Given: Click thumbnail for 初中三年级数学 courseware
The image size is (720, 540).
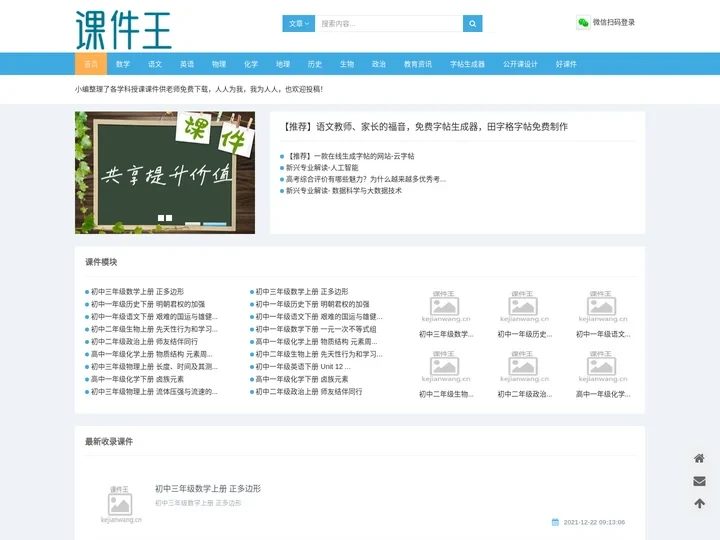Looking at the screenshot, I should [x=445, y=306].
